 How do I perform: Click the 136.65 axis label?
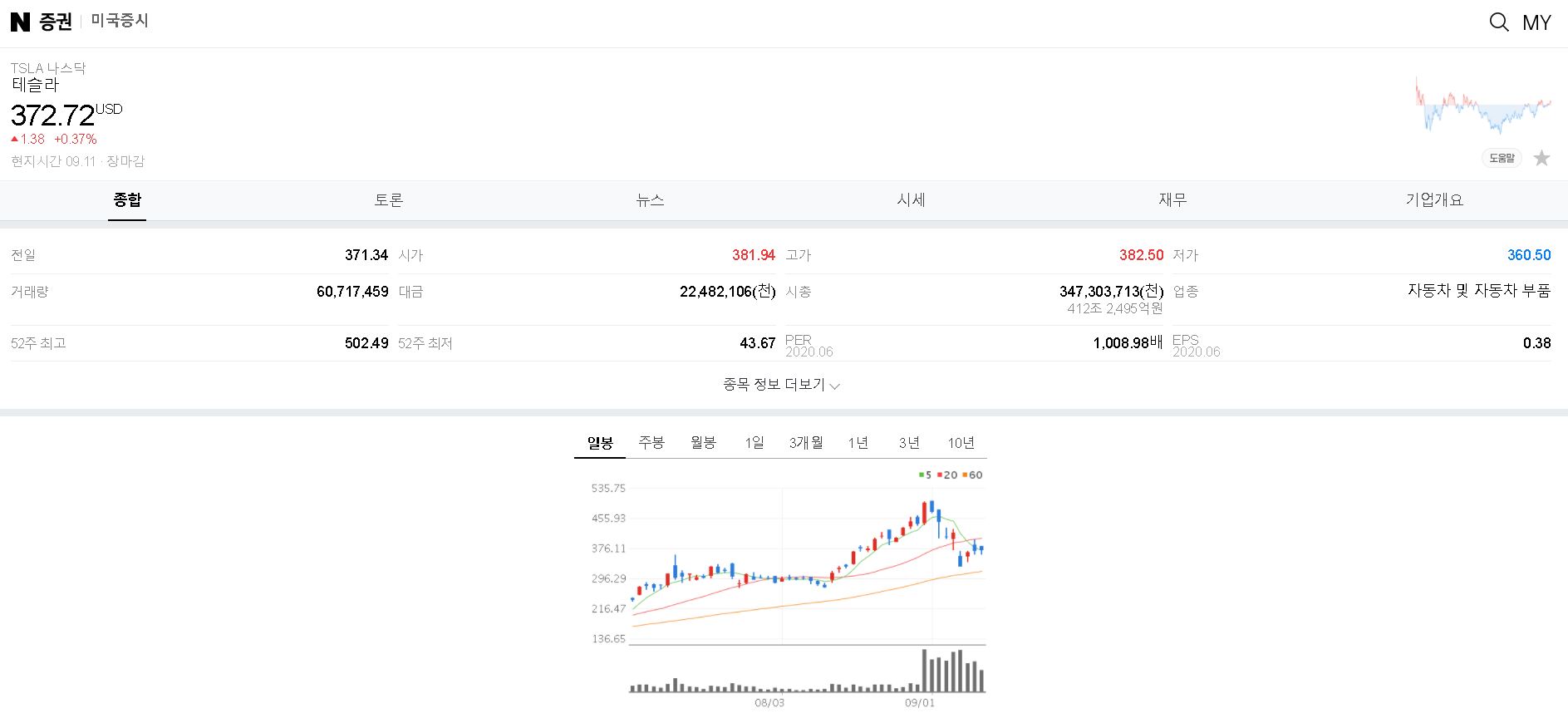608,639
